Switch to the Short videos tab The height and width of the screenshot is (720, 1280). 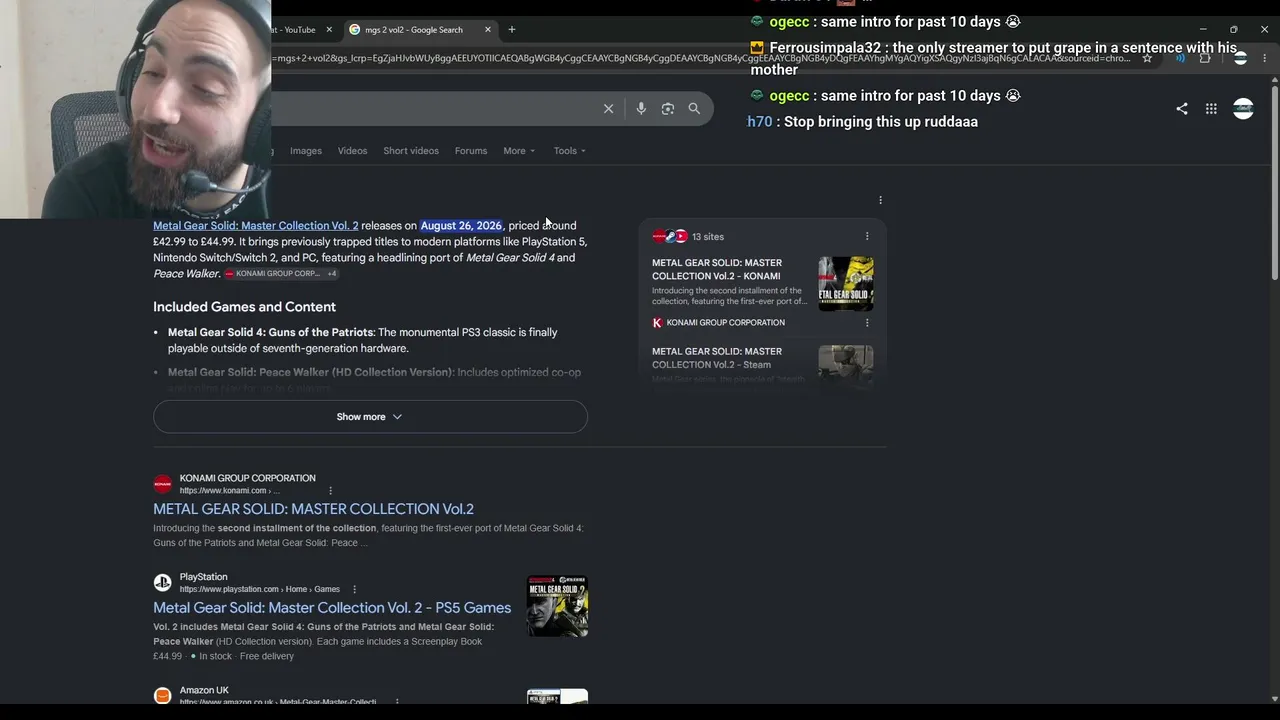coord(411,151)
